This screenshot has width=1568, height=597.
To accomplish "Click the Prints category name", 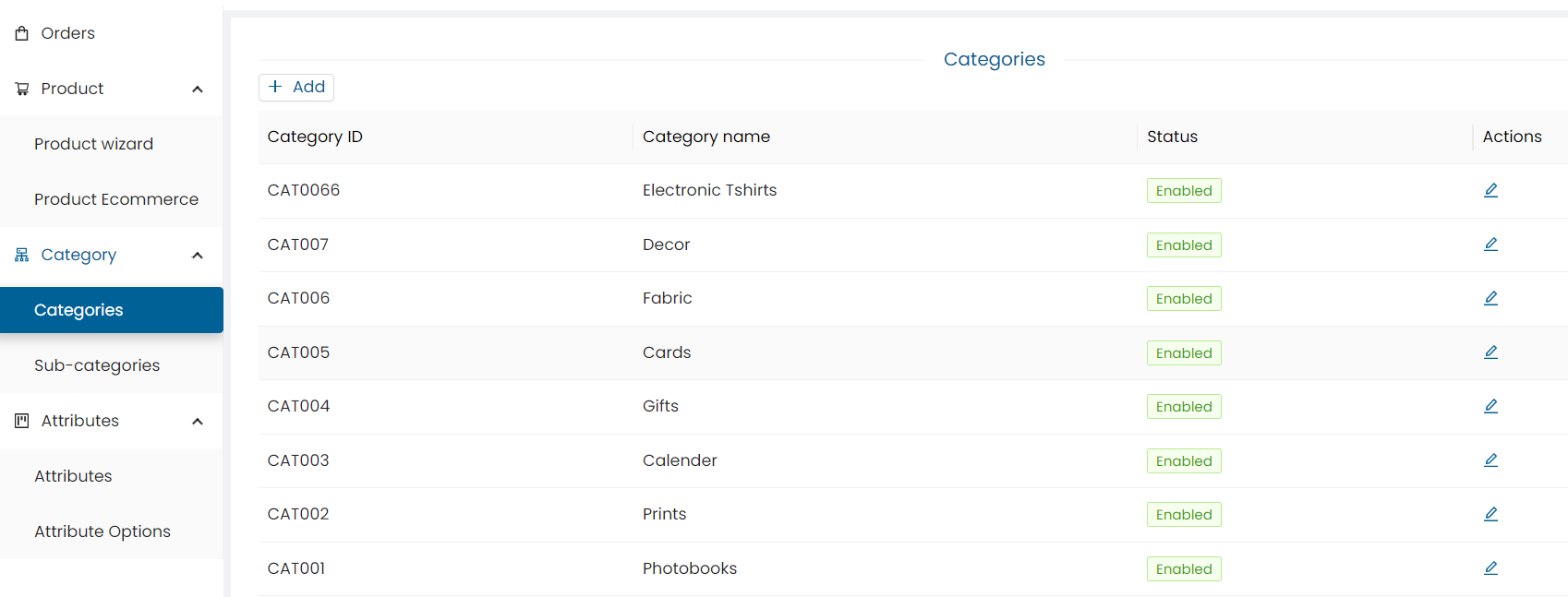I will [x=665, y=514].
